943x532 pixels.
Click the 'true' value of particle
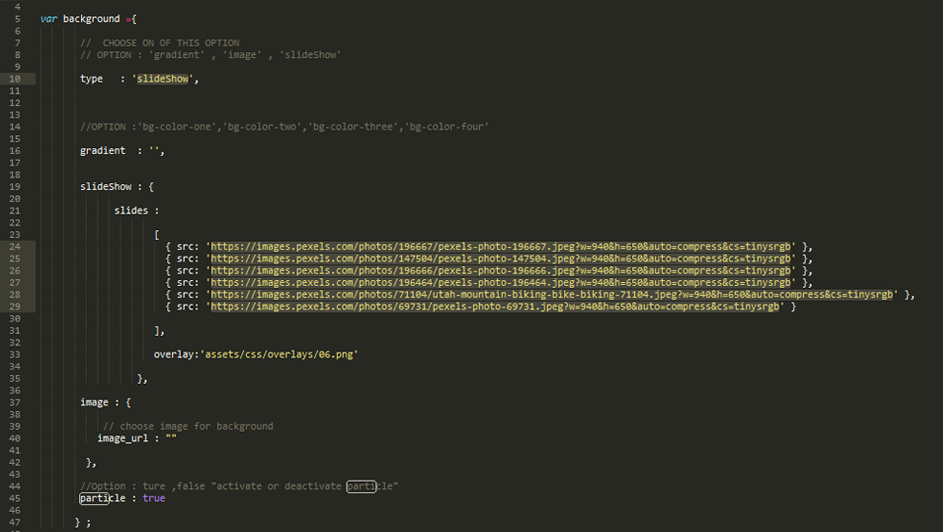point(153,498)
